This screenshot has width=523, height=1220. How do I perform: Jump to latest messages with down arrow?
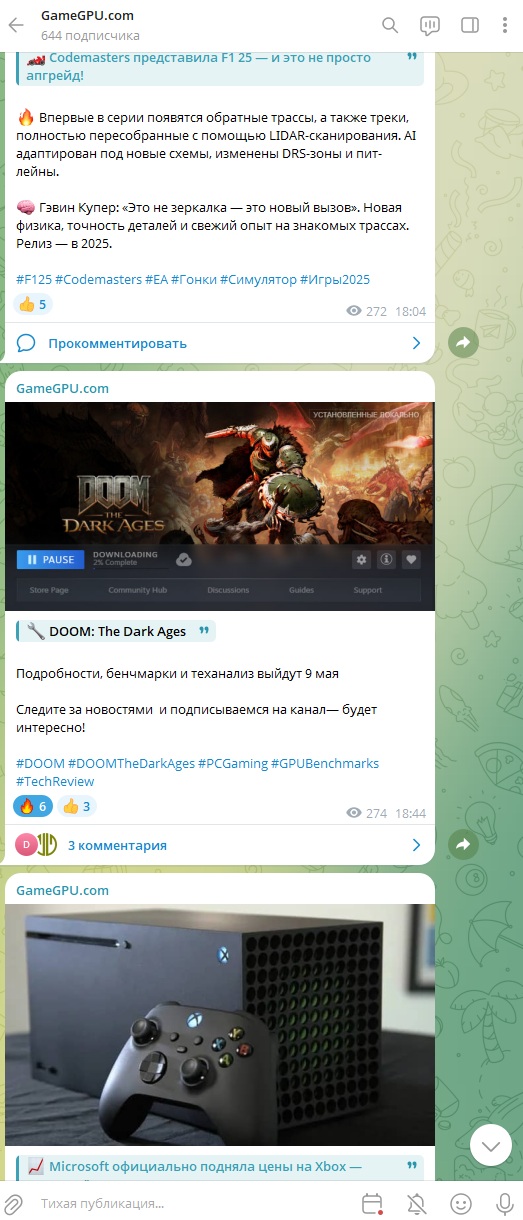[x=491, y=1145]
